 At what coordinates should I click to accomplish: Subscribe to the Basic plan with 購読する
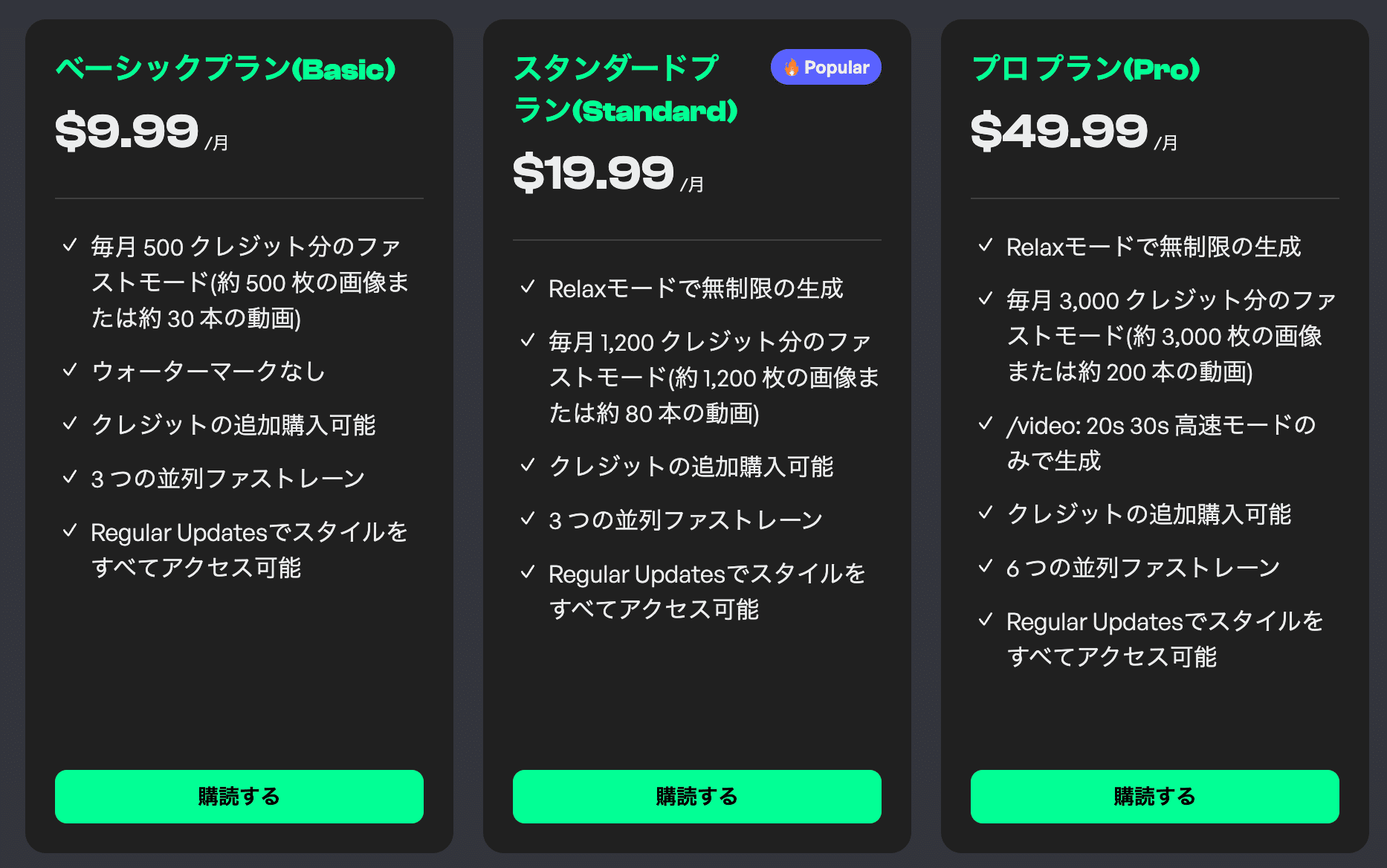239,796
